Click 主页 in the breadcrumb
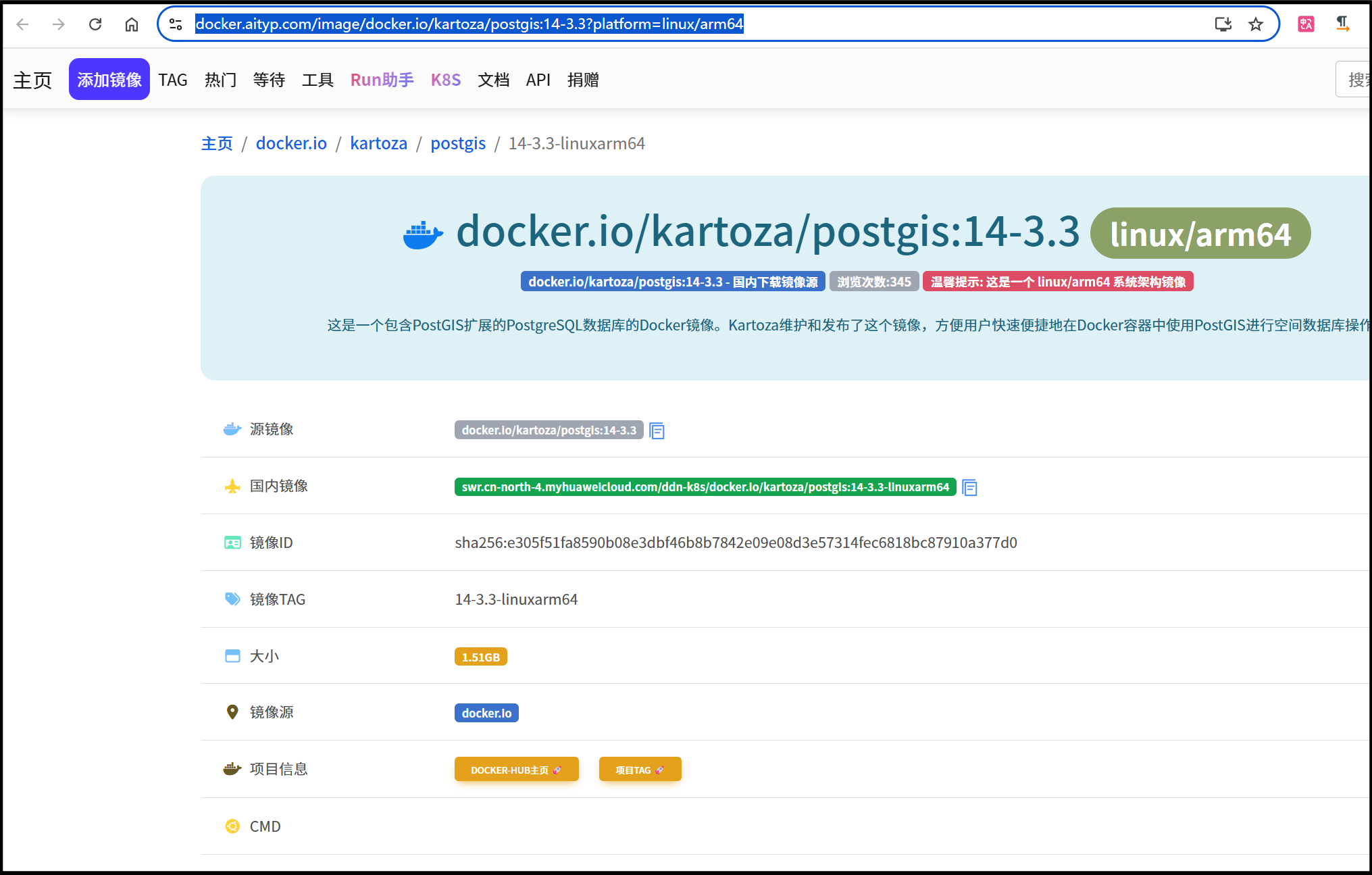Screen dimensions: 1372x875 (x=217, y=143)
